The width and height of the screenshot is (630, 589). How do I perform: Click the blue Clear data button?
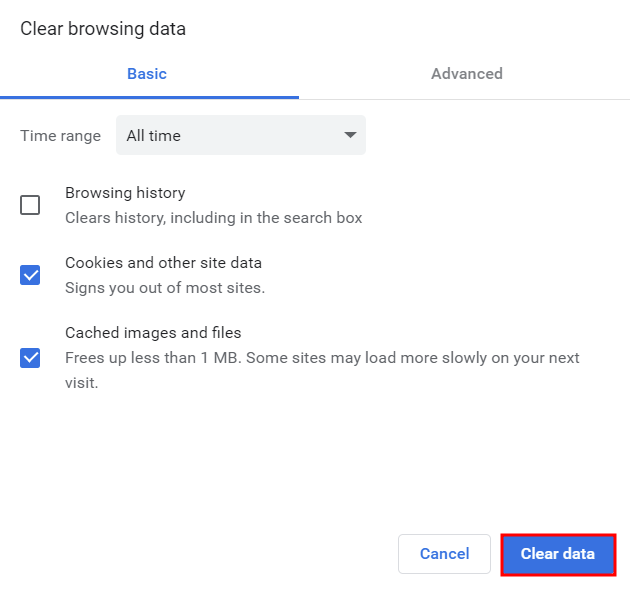click(557, 554)
